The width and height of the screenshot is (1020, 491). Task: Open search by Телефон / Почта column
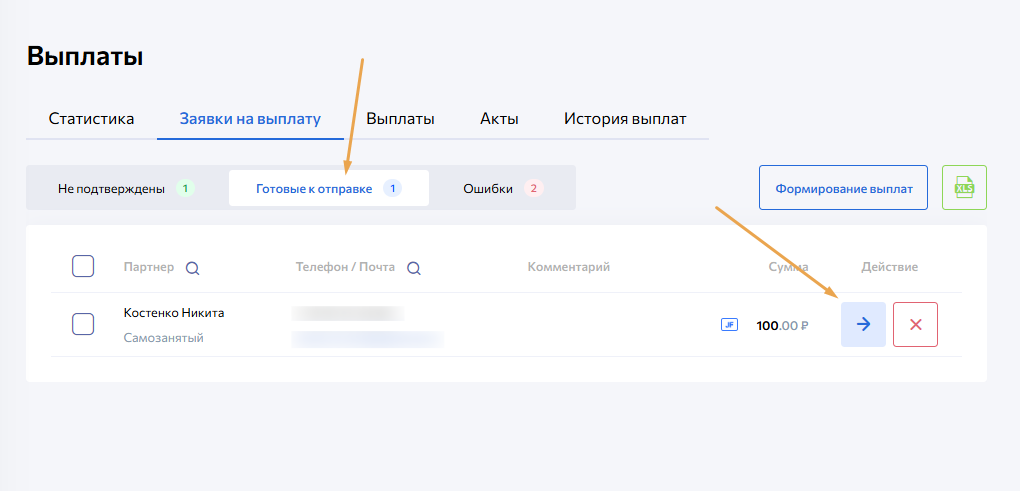pyautogui.click(x=413, y=268)
